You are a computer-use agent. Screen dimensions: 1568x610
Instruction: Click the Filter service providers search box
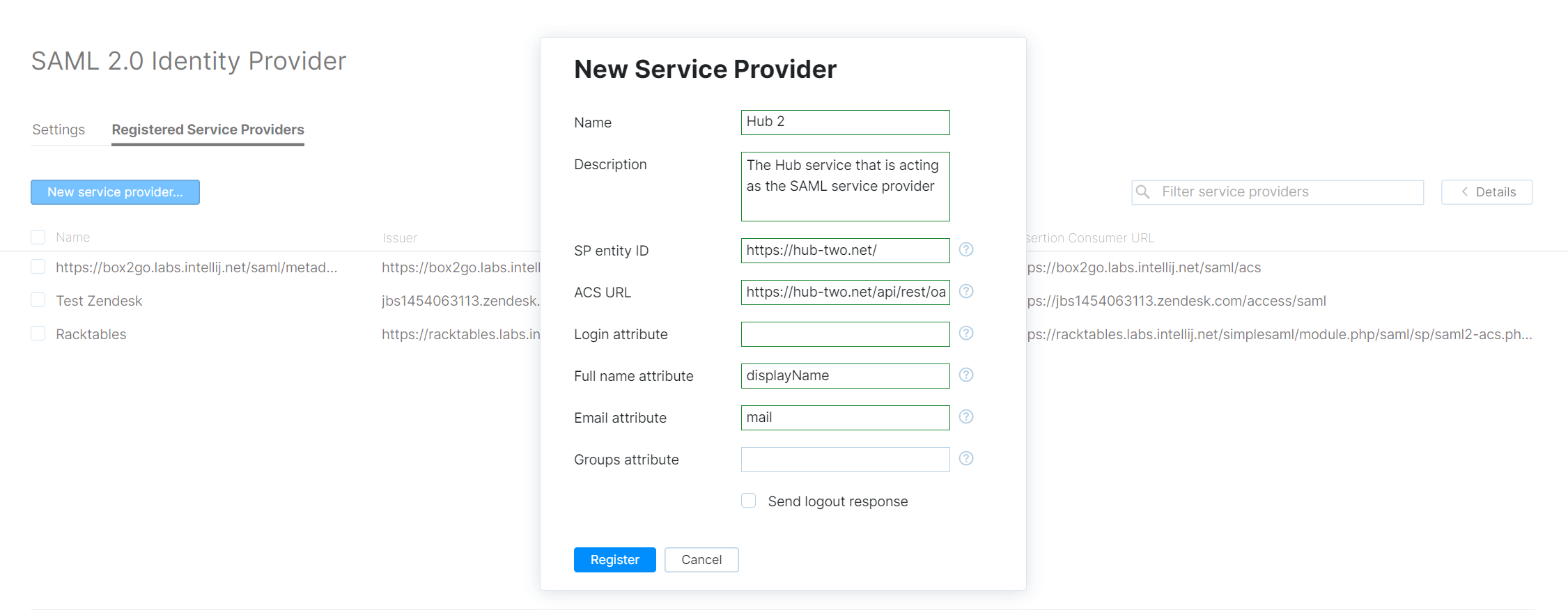click(1287, 192)
